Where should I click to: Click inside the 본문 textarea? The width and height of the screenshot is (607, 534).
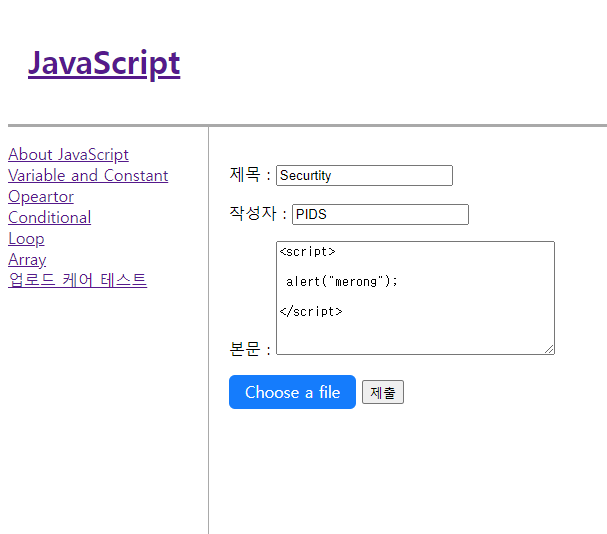coord(415,298)
